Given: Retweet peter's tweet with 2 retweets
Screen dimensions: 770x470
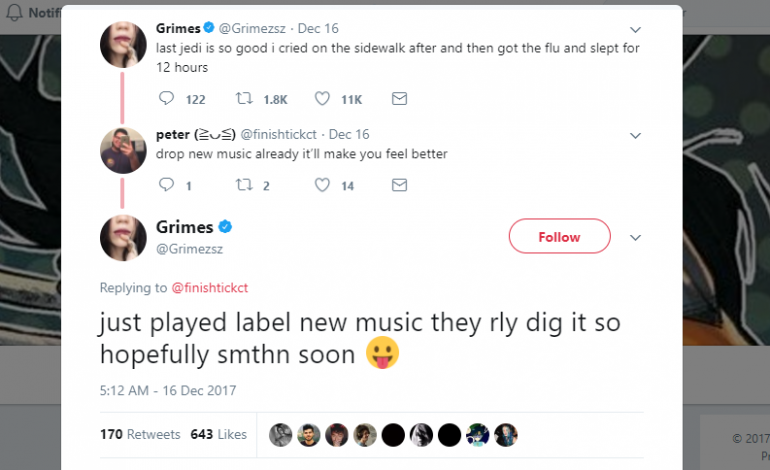Looking at the screenshot, I should (244, 185).
